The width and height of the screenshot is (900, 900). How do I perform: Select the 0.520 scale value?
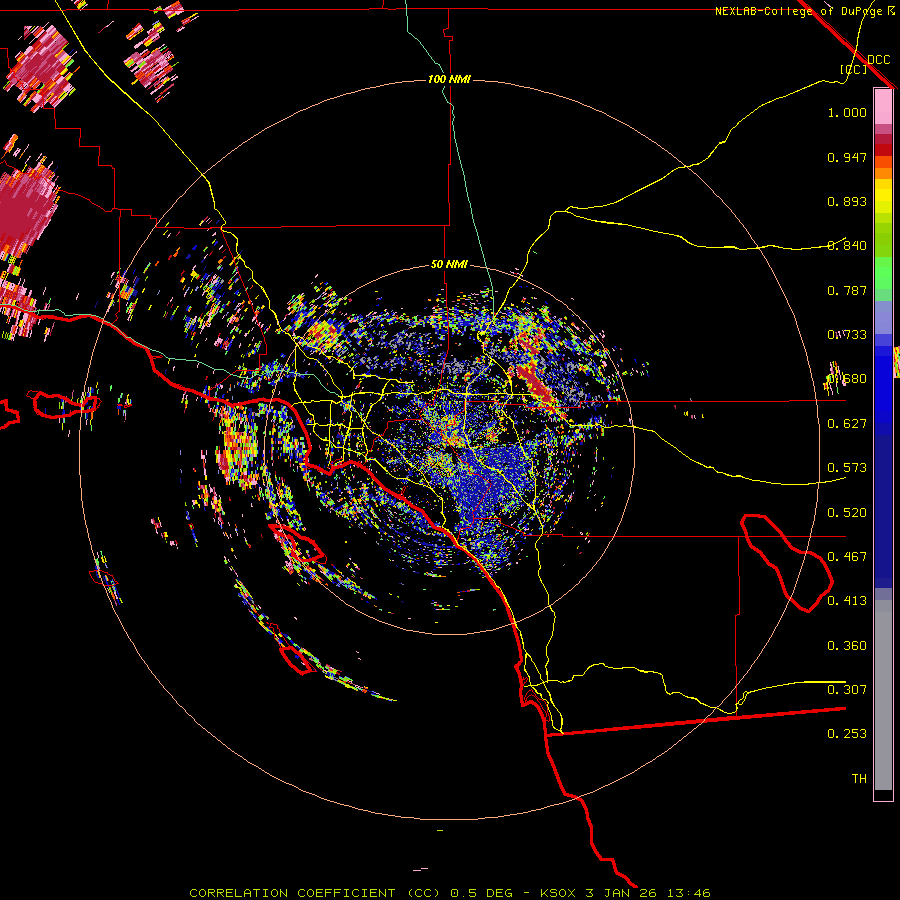[x=847, y=513]
